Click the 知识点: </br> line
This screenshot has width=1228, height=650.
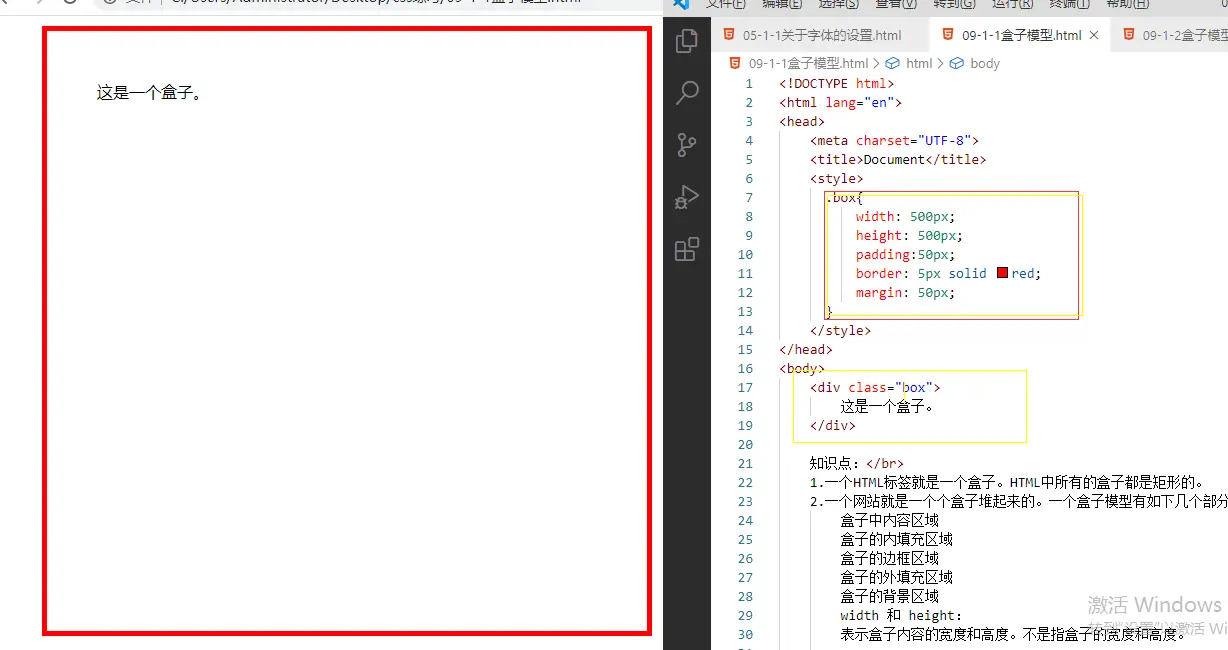pos(857,463)
